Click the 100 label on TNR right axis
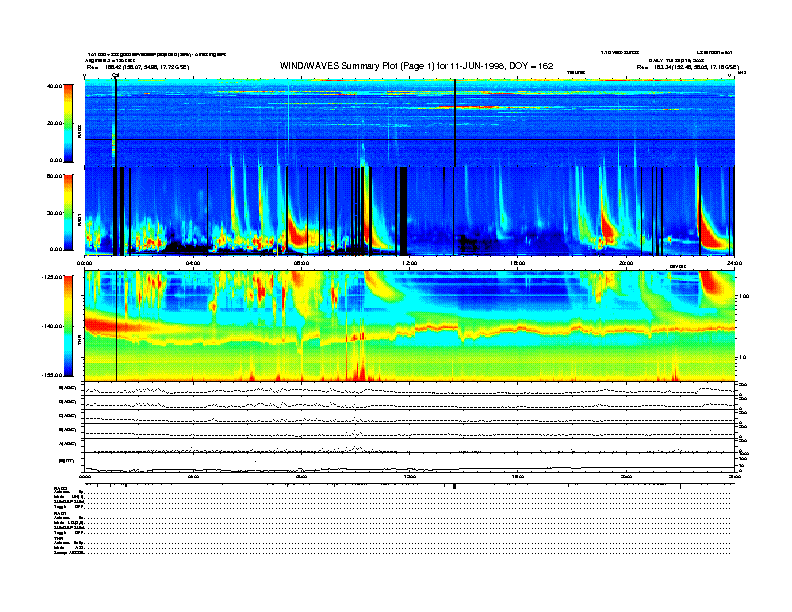Screen dimensions: 792x612 (x=744, y=296)
